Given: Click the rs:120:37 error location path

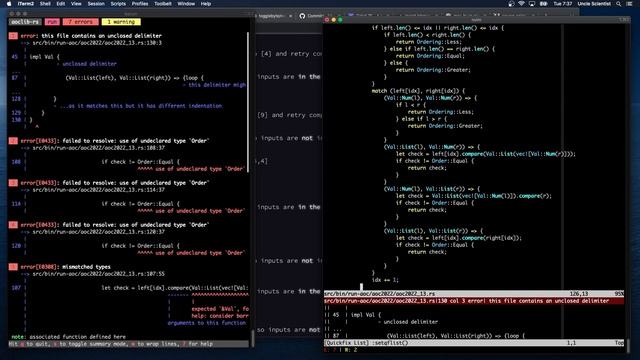Looking at the screenshot, I should click(99, 232).
